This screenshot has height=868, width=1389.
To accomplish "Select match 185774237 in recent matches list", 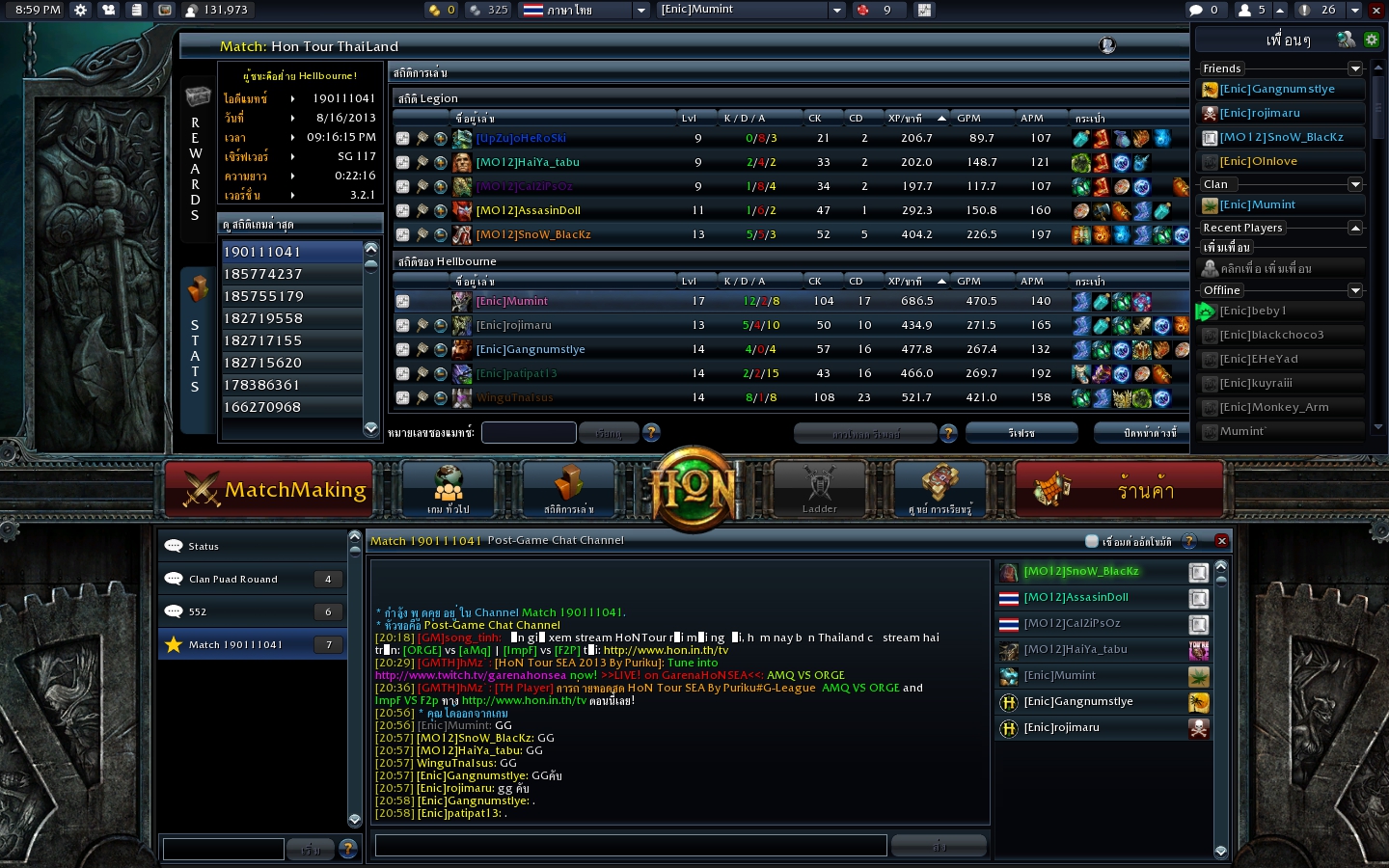I will (292, 274).
